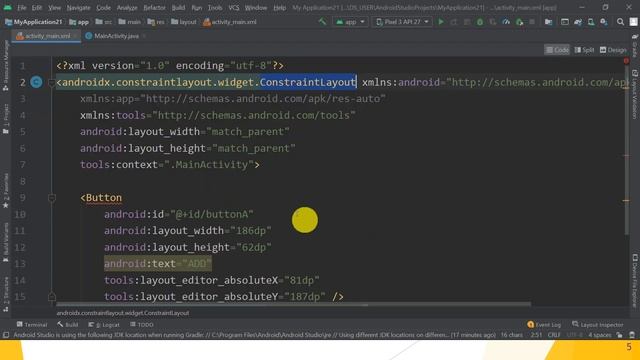Open the Code menu

click(x=103, y=8)
